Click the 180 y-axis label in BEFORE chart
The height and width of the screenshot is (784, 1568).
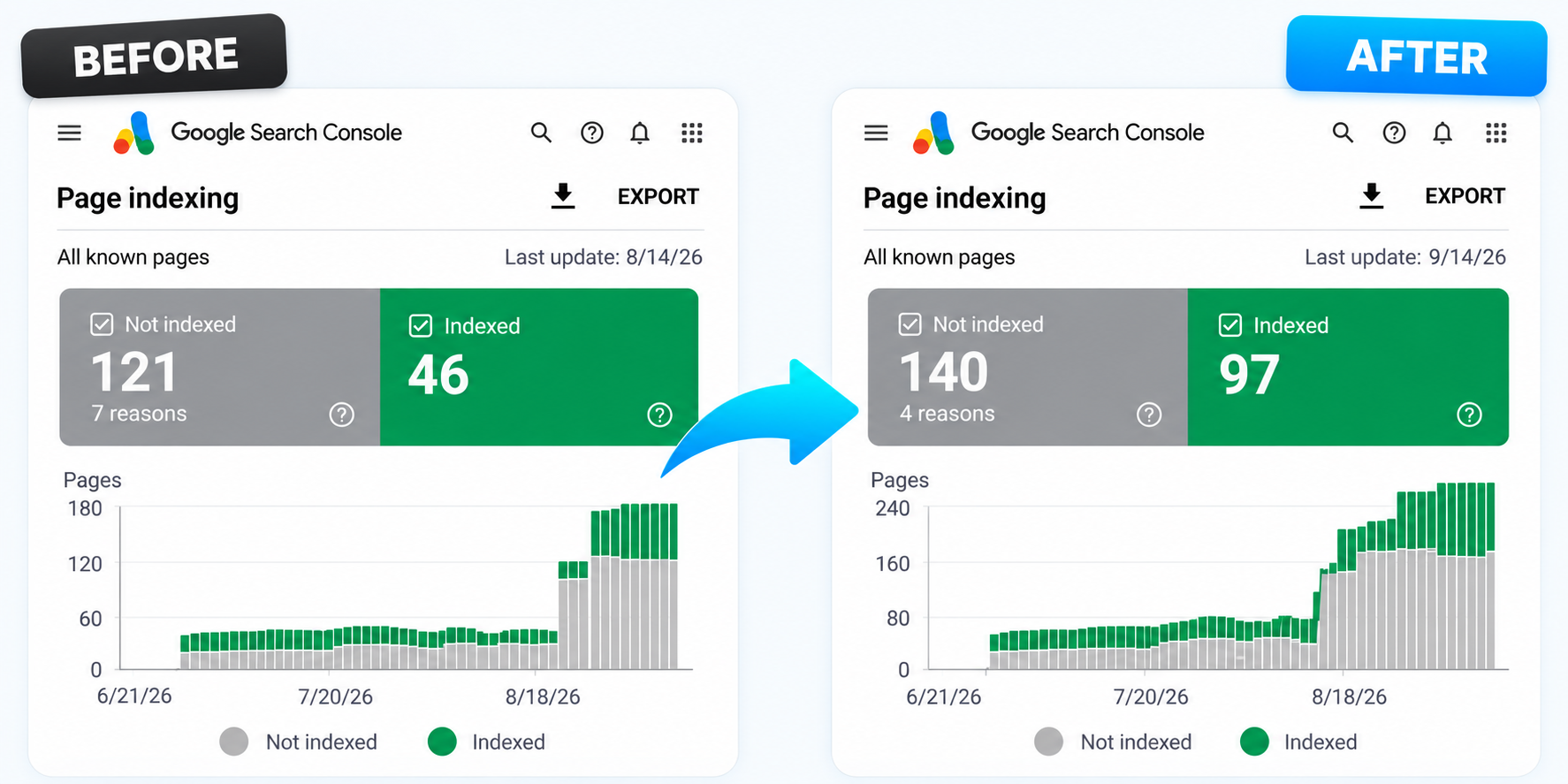tap(86, 508)
